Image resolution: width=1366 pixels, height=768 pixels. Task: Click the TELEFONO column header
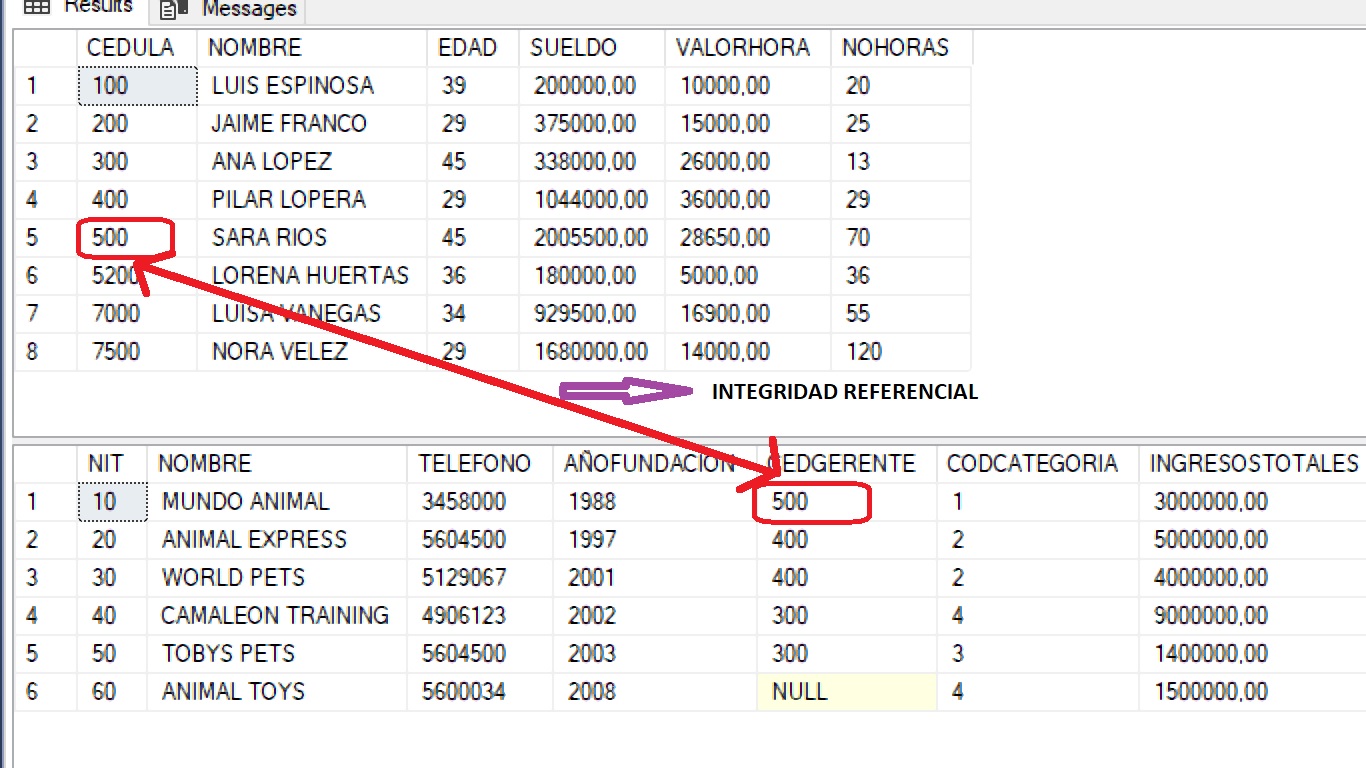480,463
